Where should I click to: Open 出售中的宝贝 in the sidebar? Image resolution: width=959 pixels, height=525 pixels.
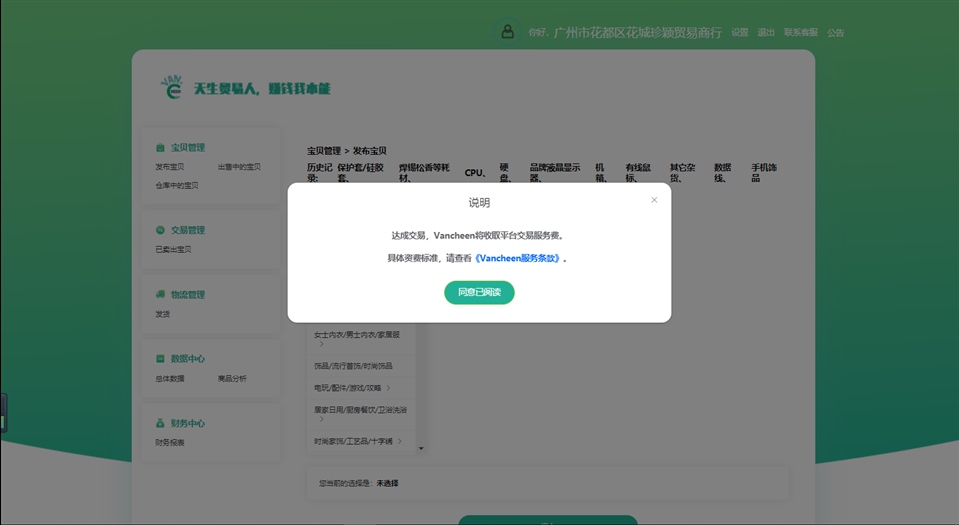click(239, 166)
